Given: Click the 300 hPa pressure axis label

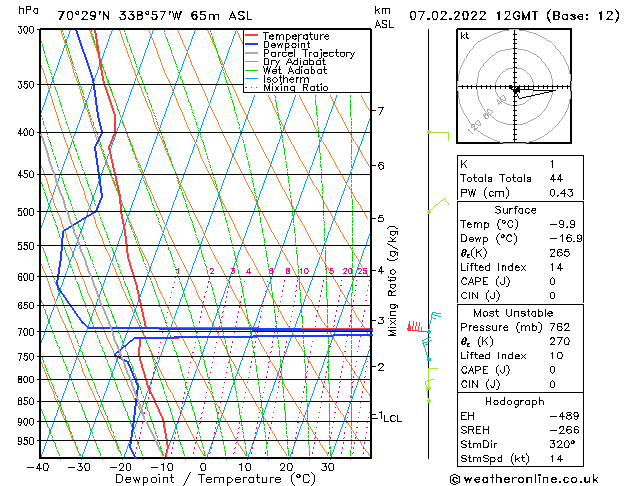Looking at the screenshot, I should click(x=26, y=30).
